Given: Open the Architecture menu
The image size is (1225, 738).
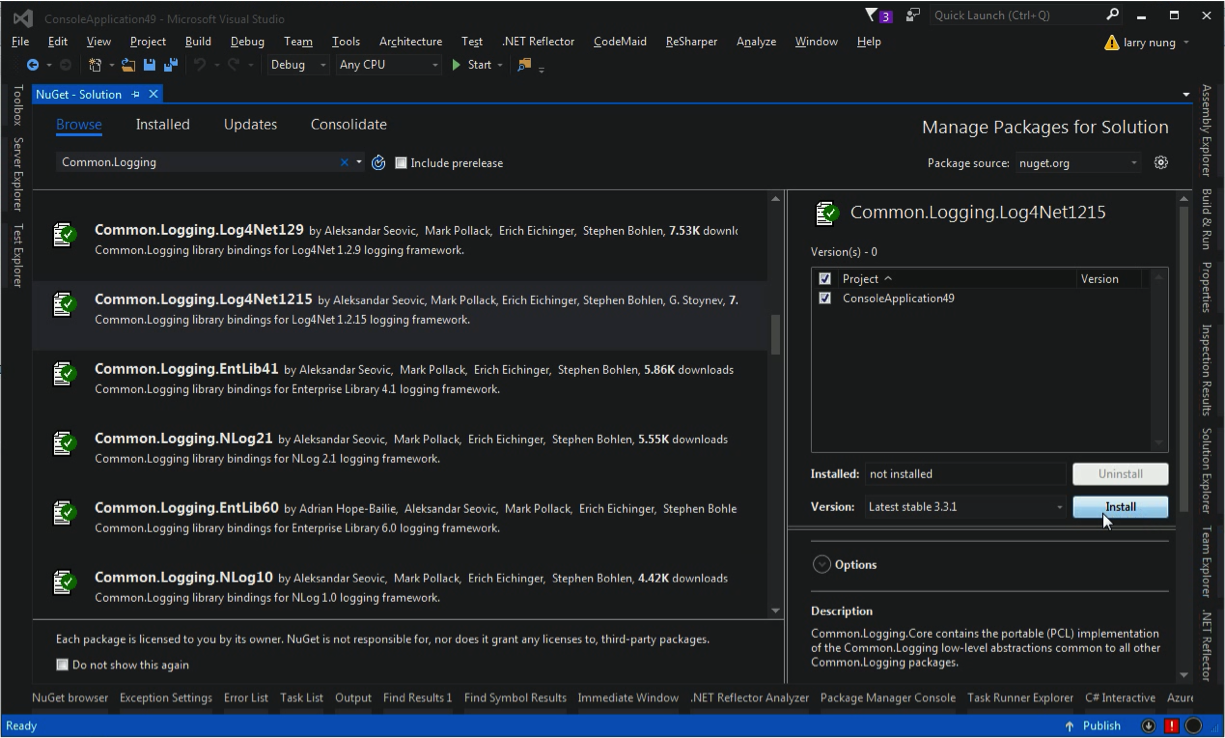Looking at the screenshot, I should (410, 41).
